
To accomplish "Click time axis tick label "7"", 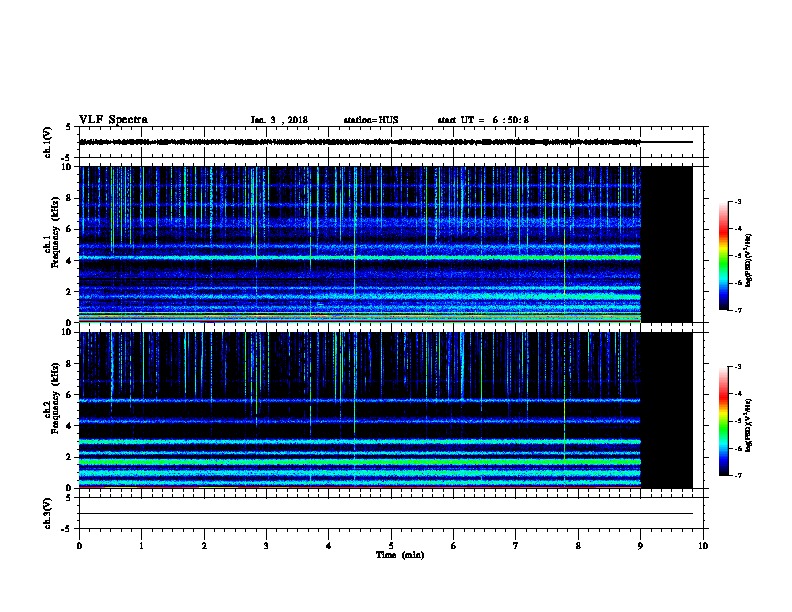I will 516,545.
